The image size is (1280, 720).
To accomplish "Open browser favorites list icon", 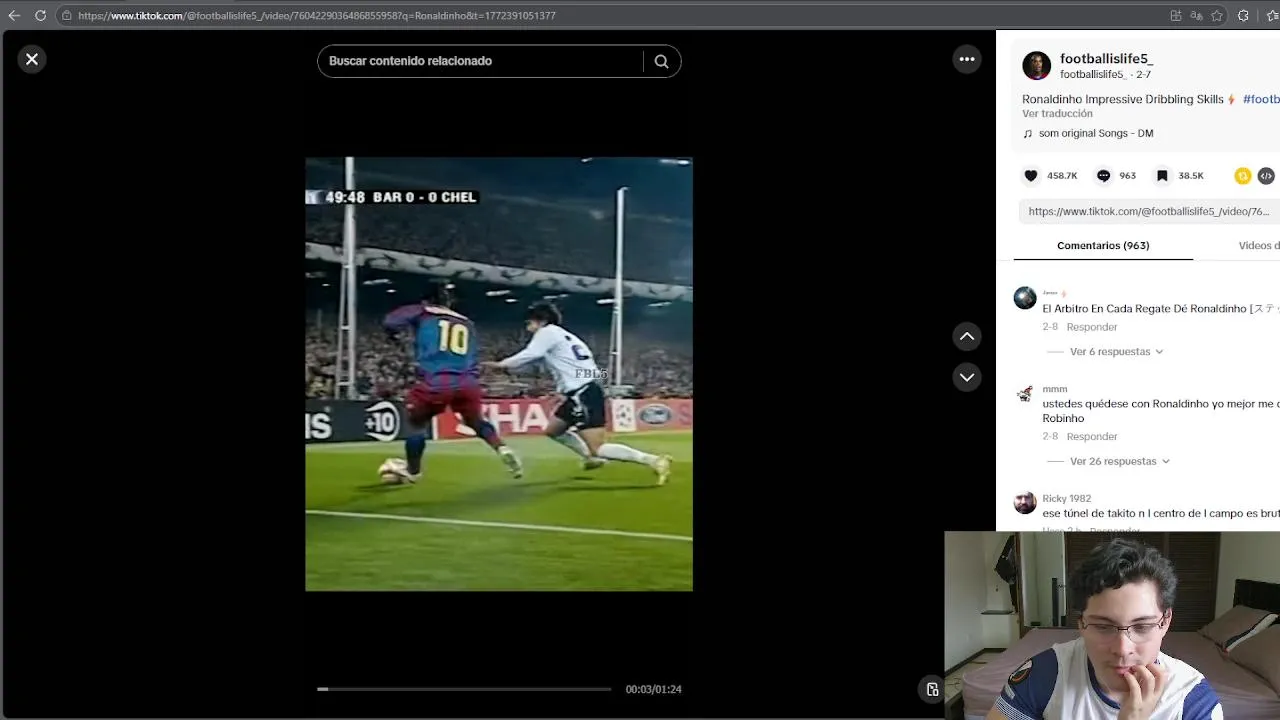I will tap(1272, 15).
